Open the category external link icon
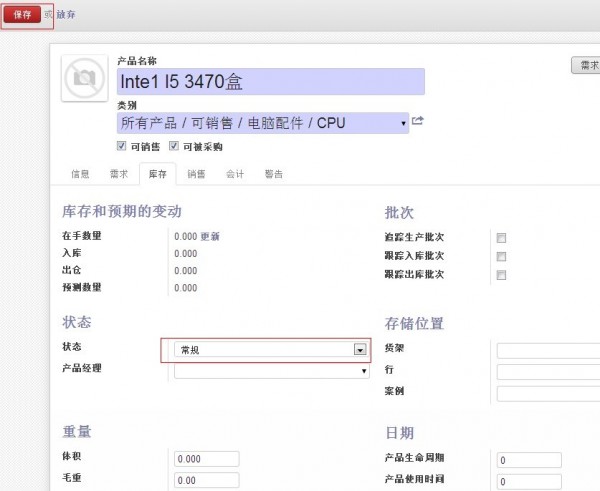 (x=417, y=121)
